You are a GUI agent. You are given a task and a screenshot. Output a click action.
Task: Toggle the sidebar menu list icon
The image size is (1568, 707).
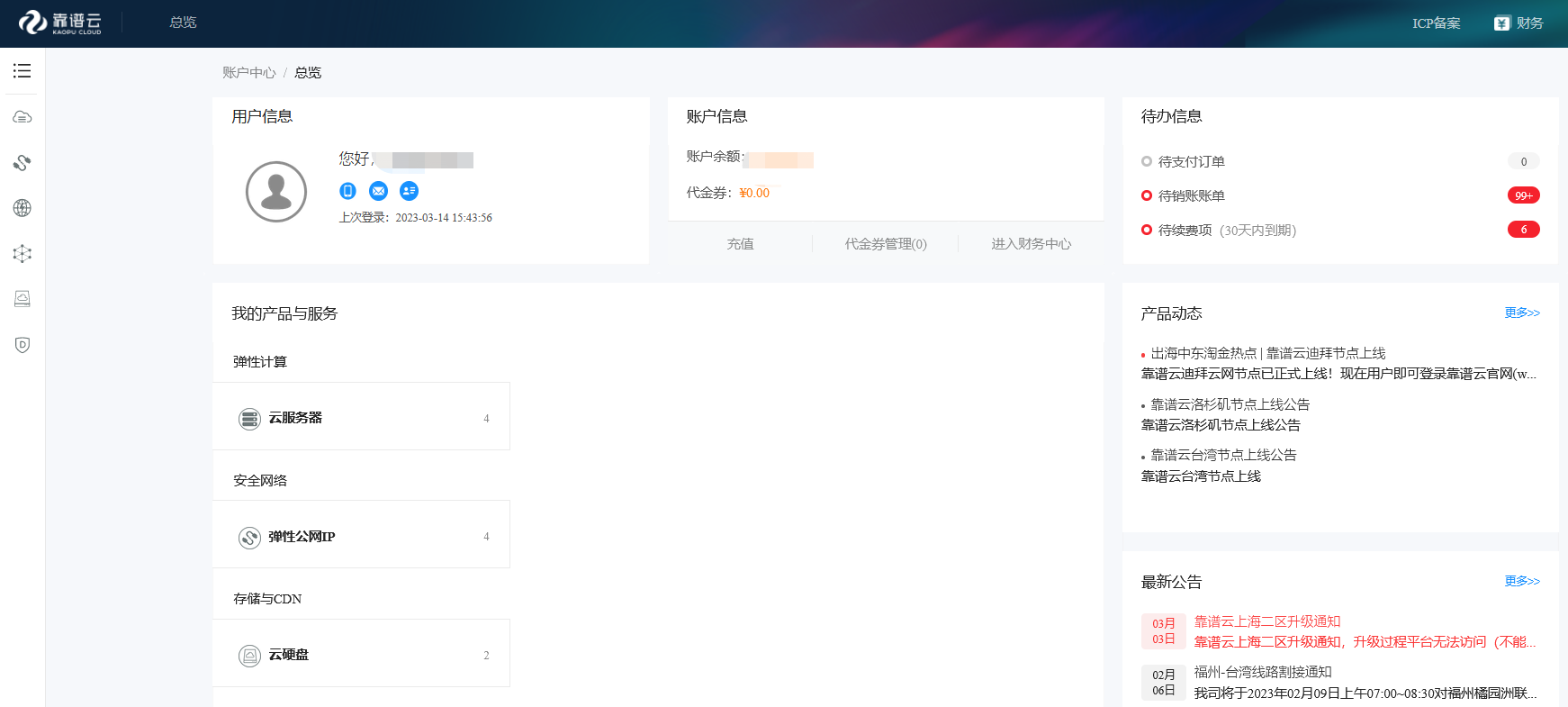[x=23, y=70]
